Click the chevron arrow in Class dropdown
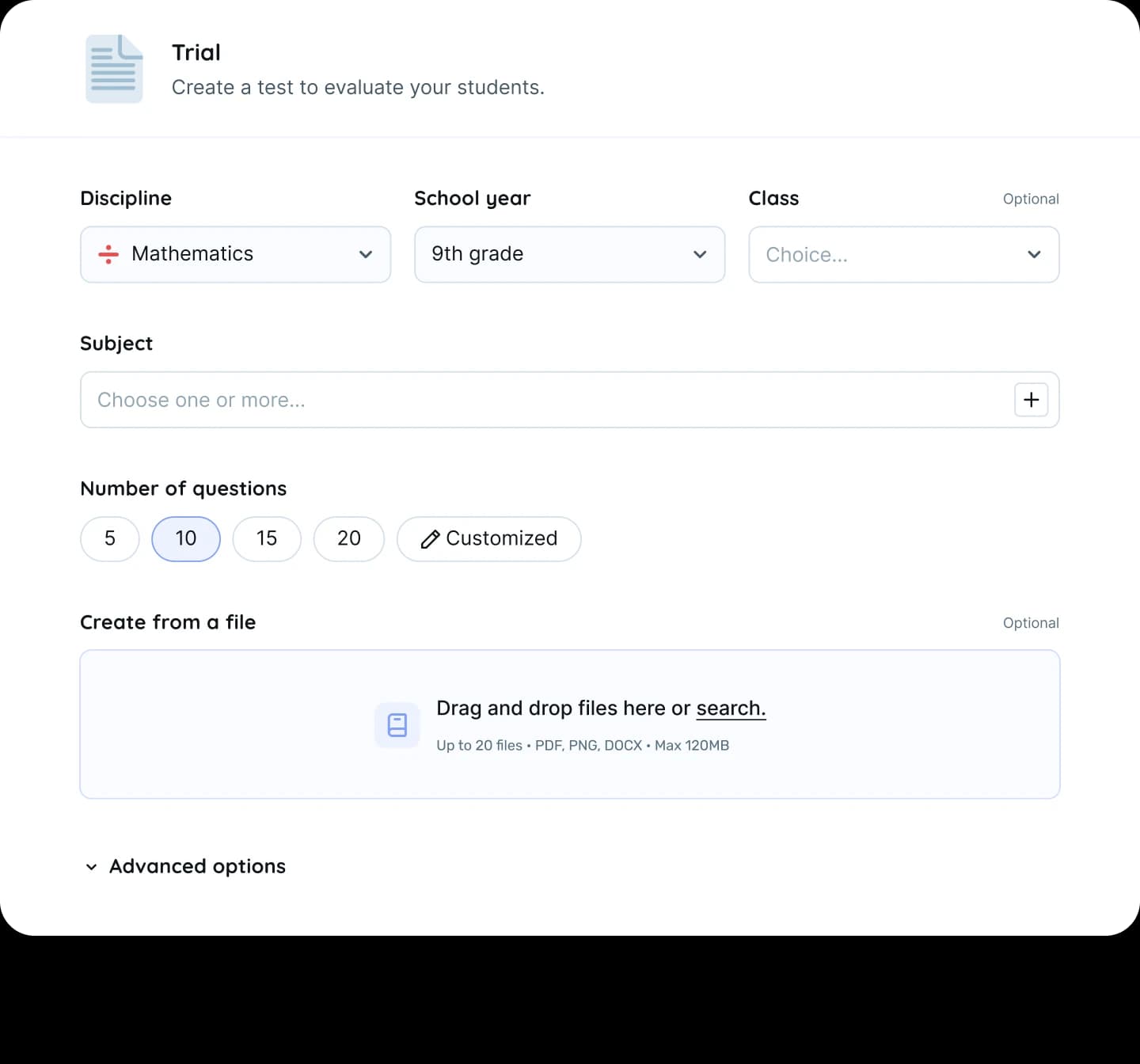Image resolution: width=1140 pixels, height=1064 pixels. [x=1034, y=254]
